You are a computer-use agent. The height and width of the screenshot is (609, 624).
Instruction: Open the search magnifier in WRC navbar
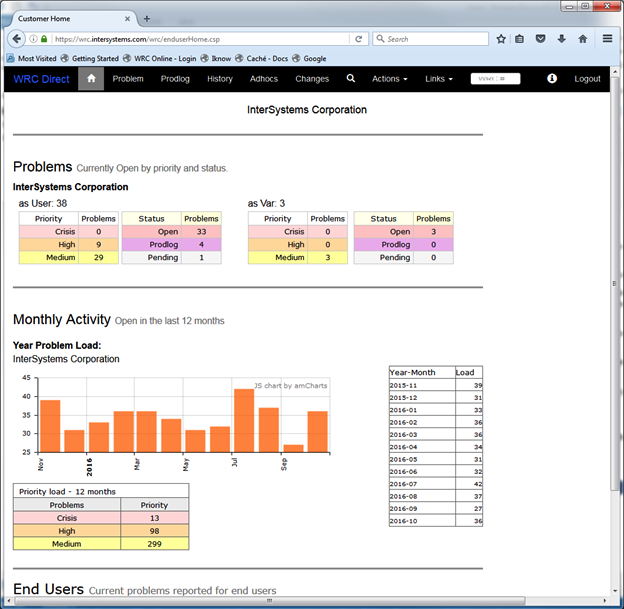pyautogui.click(x=351, y=78)
